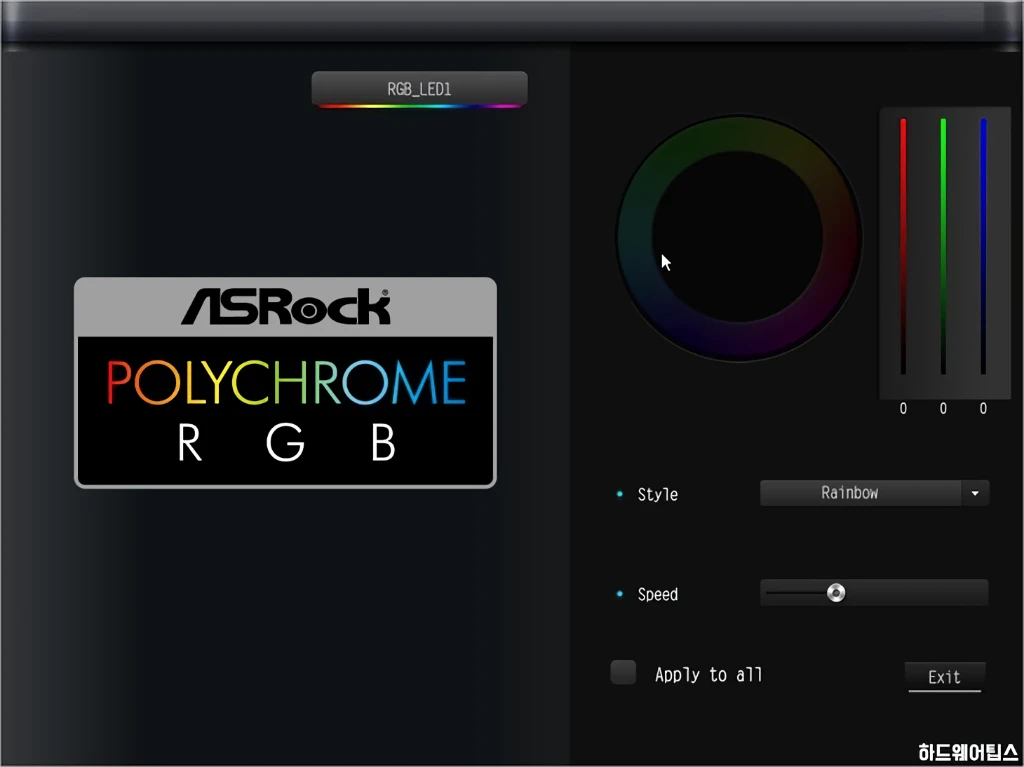
Task: Select the RGB_LED1 tab
Action: tap(419, 89)
